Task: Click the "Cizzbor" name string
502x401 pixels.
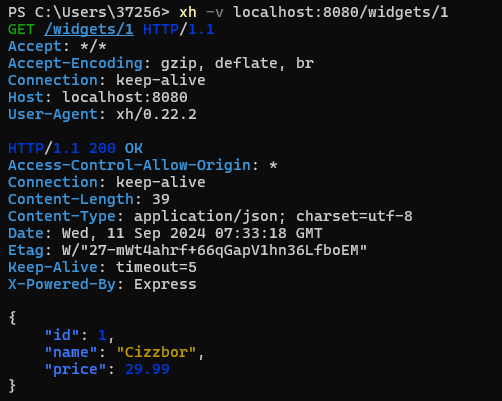Action: click(156, 352)
